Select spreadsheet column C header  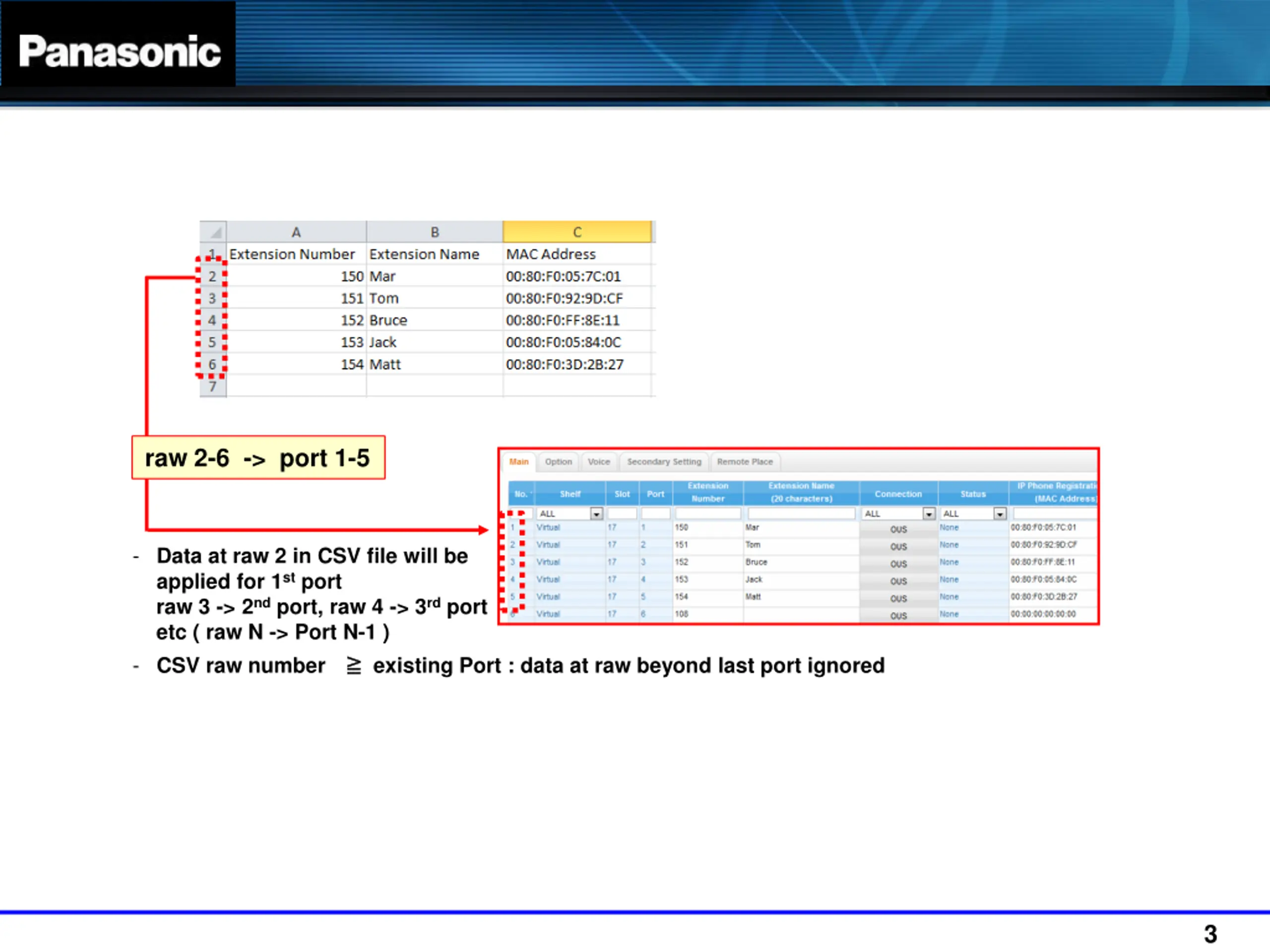point(577,232)
